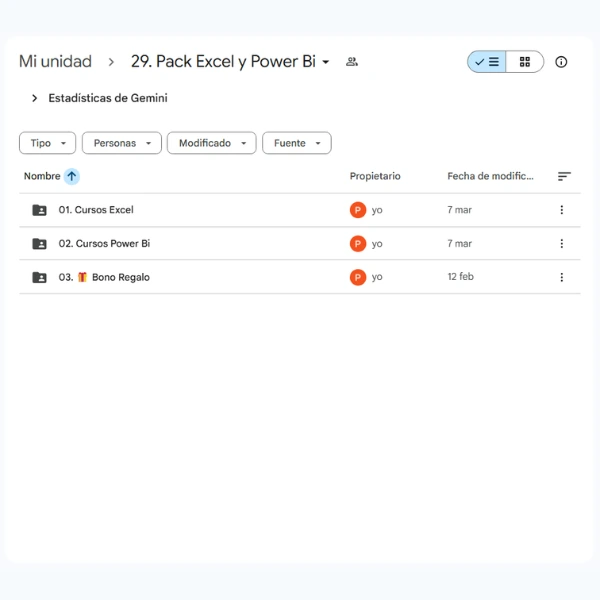This screenshot has height=600, width=600.
Task: Expand the Estadísticas de Gemini section
Action: tap(34, 98)
